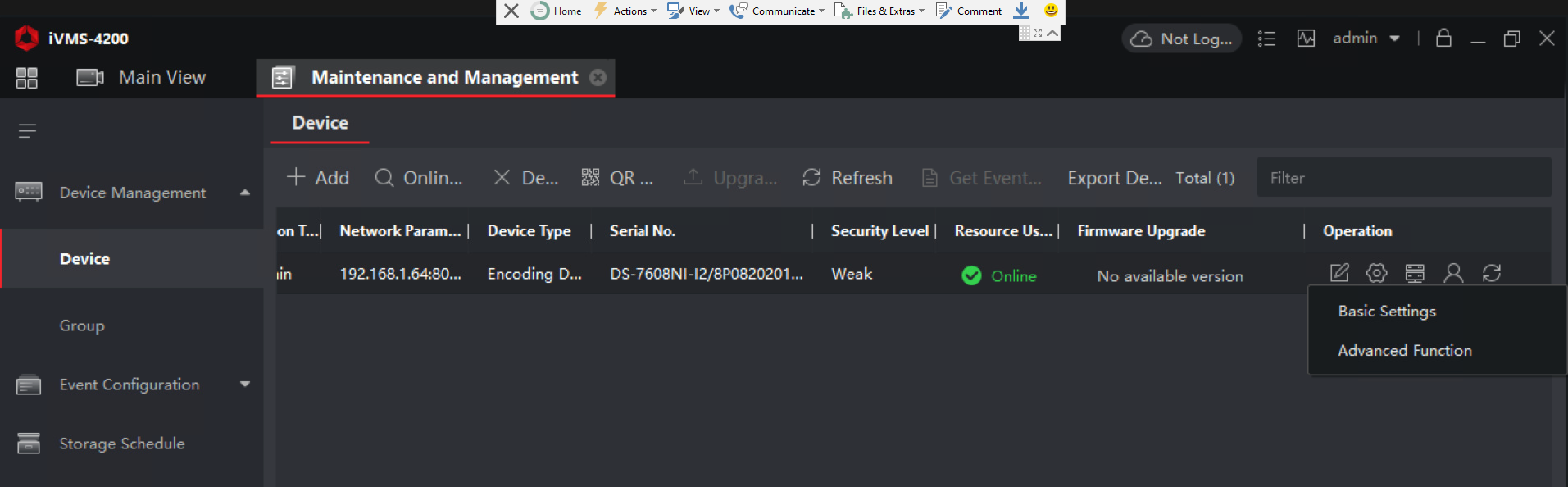This screenshot has height=487, width=1568.
Task: Click the Filter input field
Action: tap(1403, 178)
